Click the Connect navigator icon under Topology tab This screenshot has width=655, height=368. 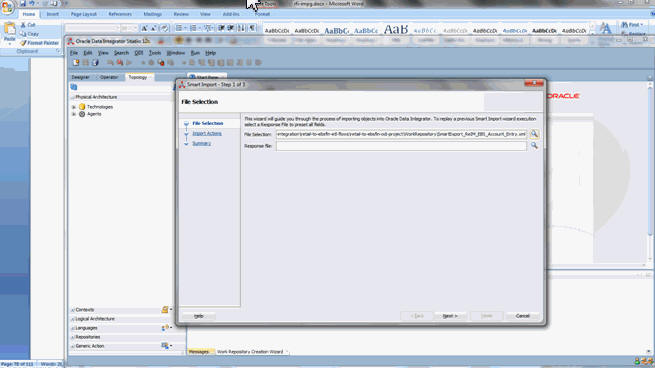(x=74, y=87)
